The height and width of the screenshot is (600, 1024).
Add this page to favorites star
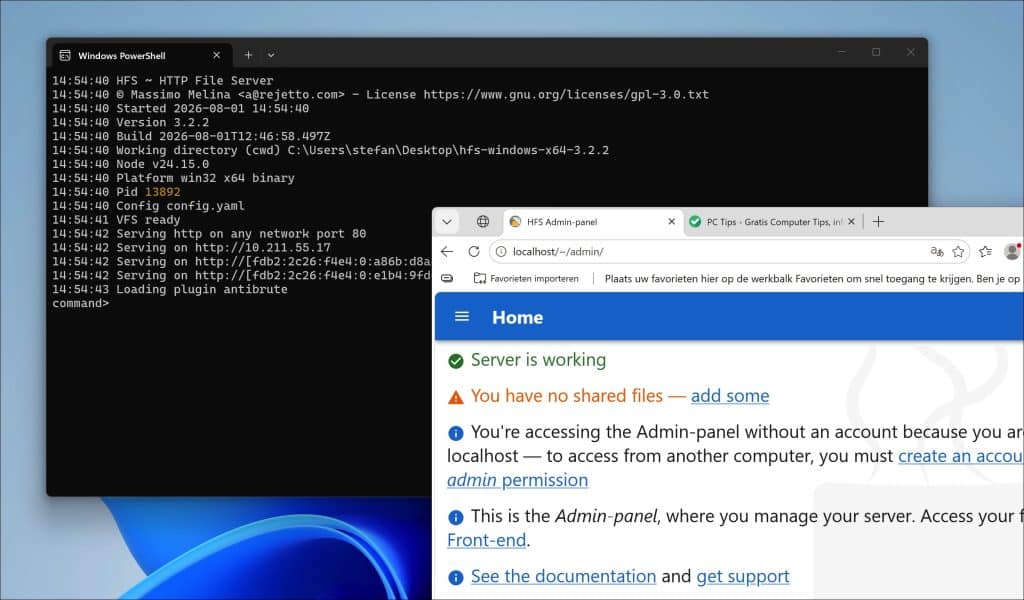coord(958,252)
